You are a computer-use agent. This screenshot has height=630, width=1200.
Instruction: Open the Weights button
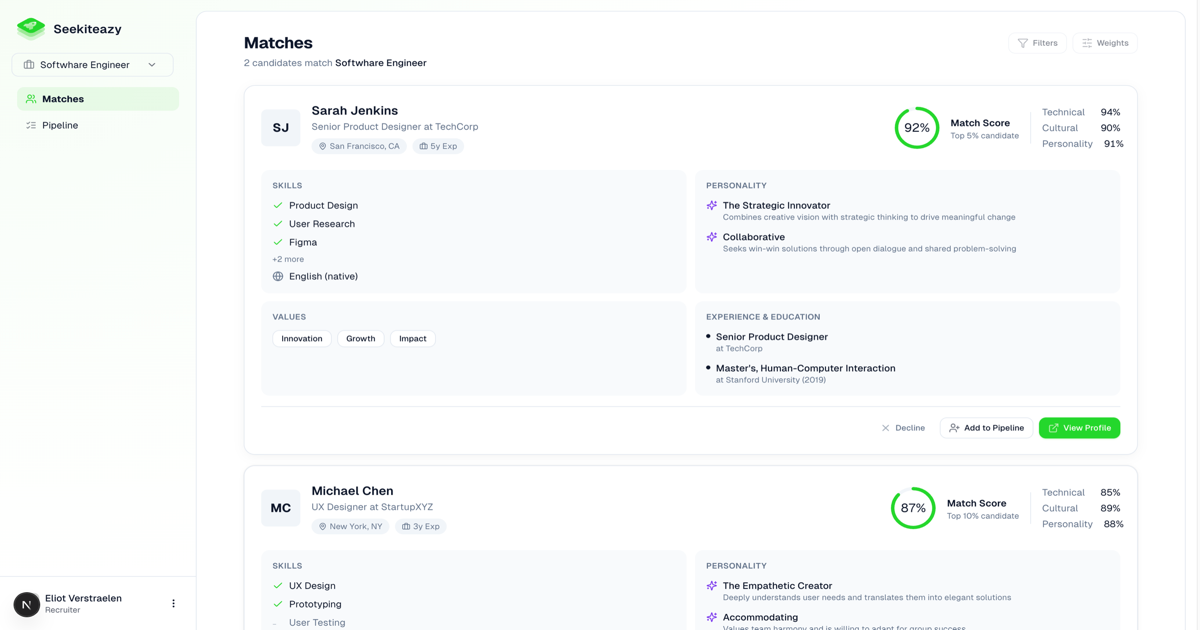(1104, 43)
